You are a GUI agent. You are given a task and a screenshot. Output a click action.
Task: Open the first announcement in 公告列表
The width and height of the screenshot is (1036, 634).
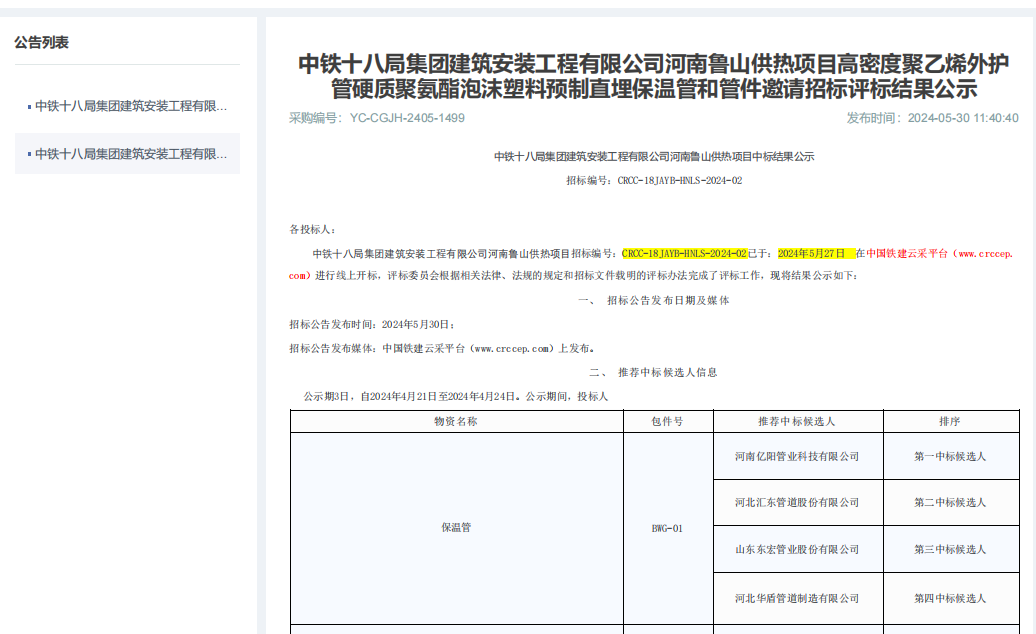point(131,106)
